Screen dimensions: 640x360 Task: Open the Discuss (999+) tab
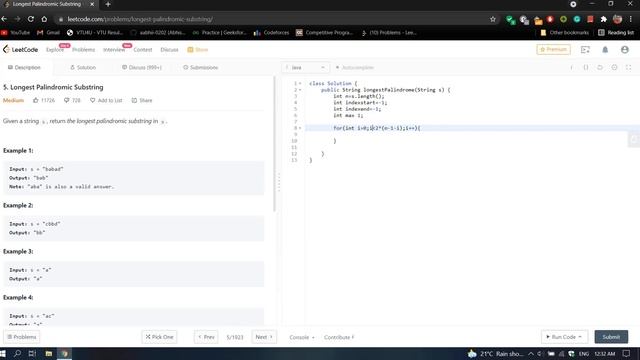142,67
